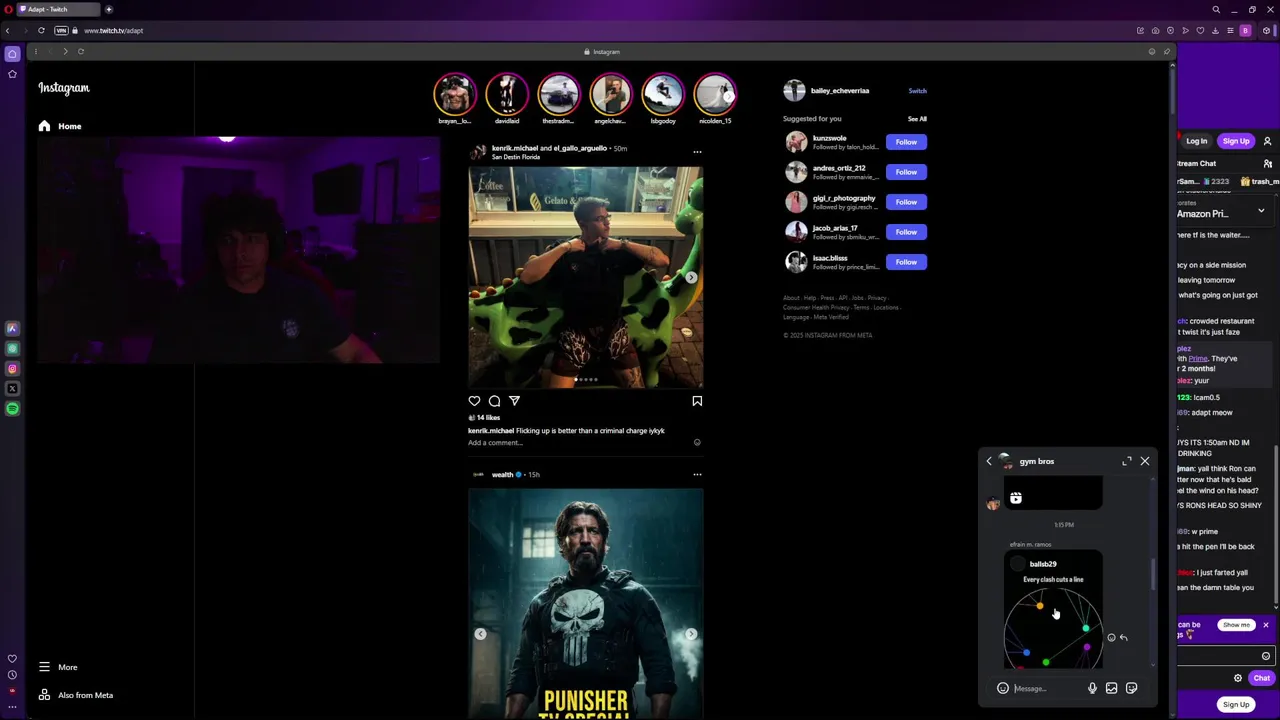
Task: Open Twitch chat emote picker
Action: point(1266,656)
